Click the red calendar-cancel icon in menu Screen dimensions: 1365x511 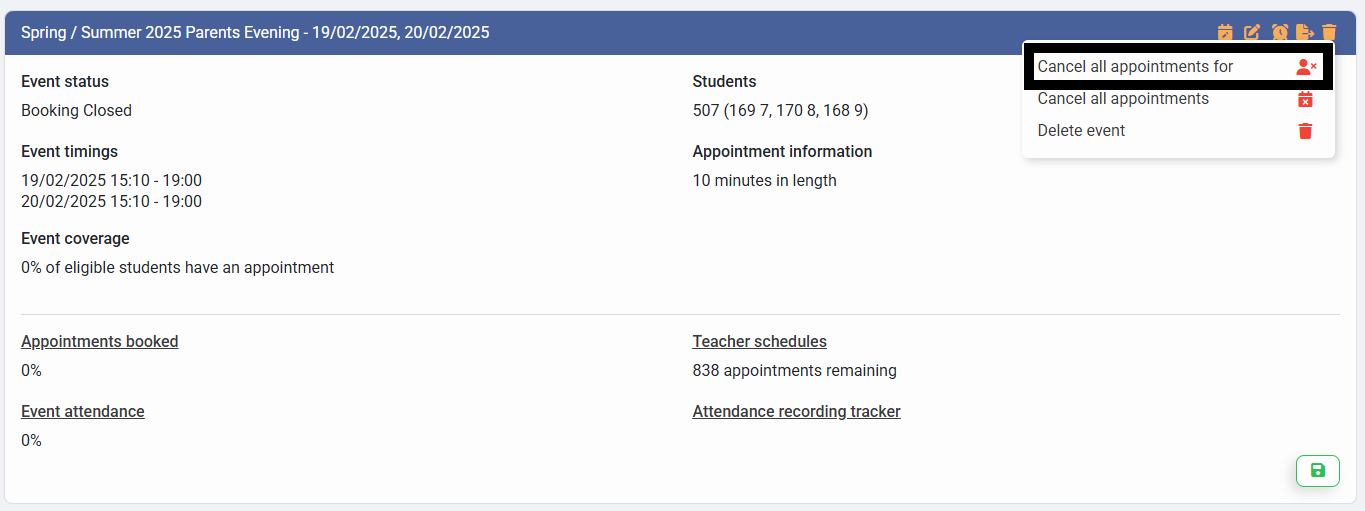pos(1305,99)
